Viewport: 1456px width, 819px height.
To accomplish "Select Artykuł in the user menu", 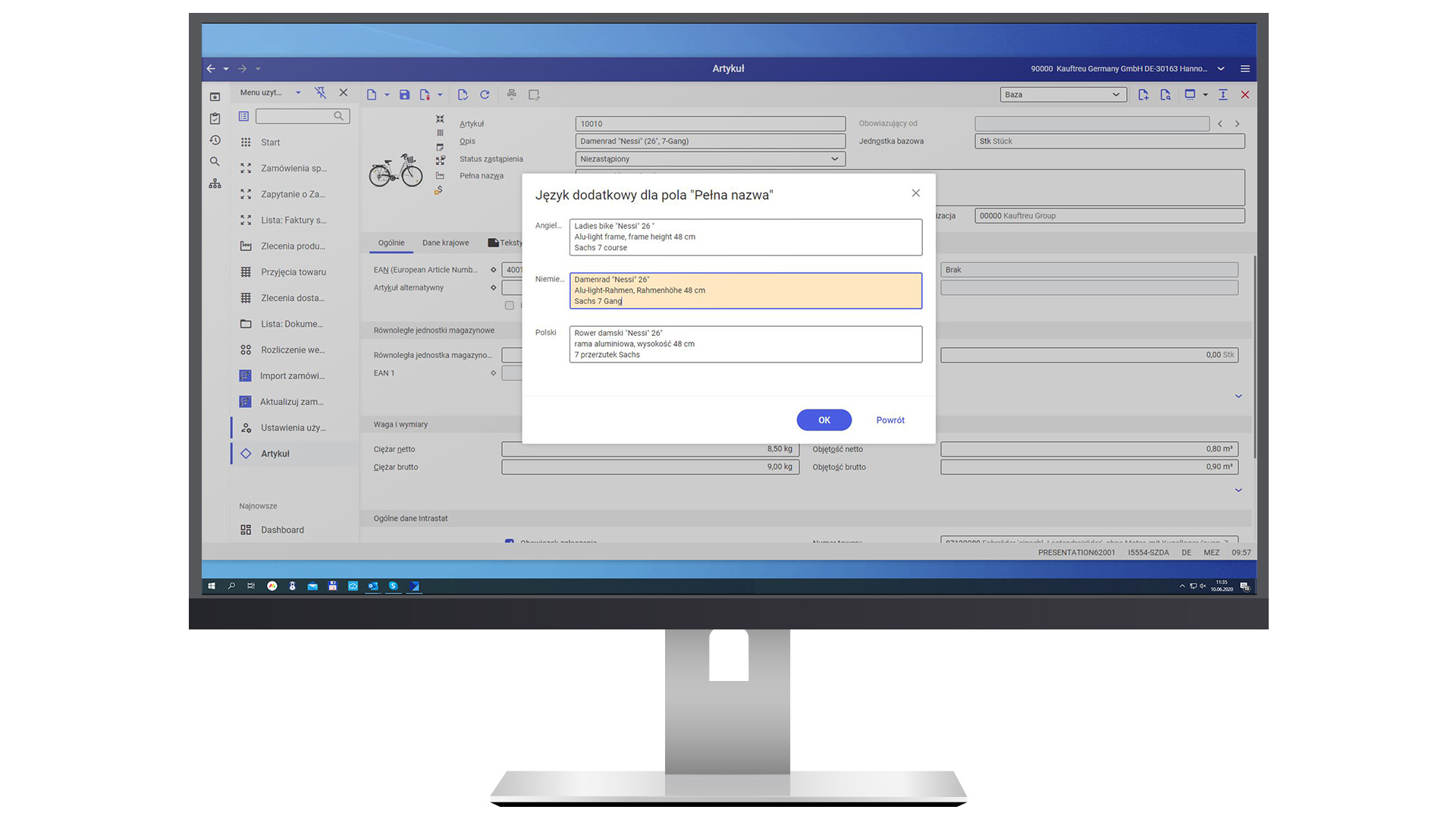I will coord(294,453).
